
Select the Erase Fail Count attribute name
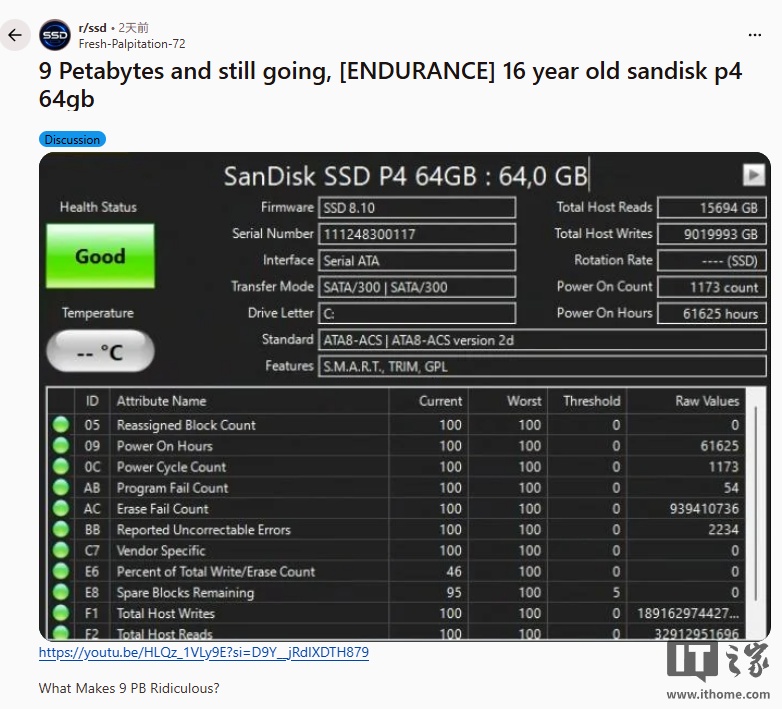pos(163,509)
